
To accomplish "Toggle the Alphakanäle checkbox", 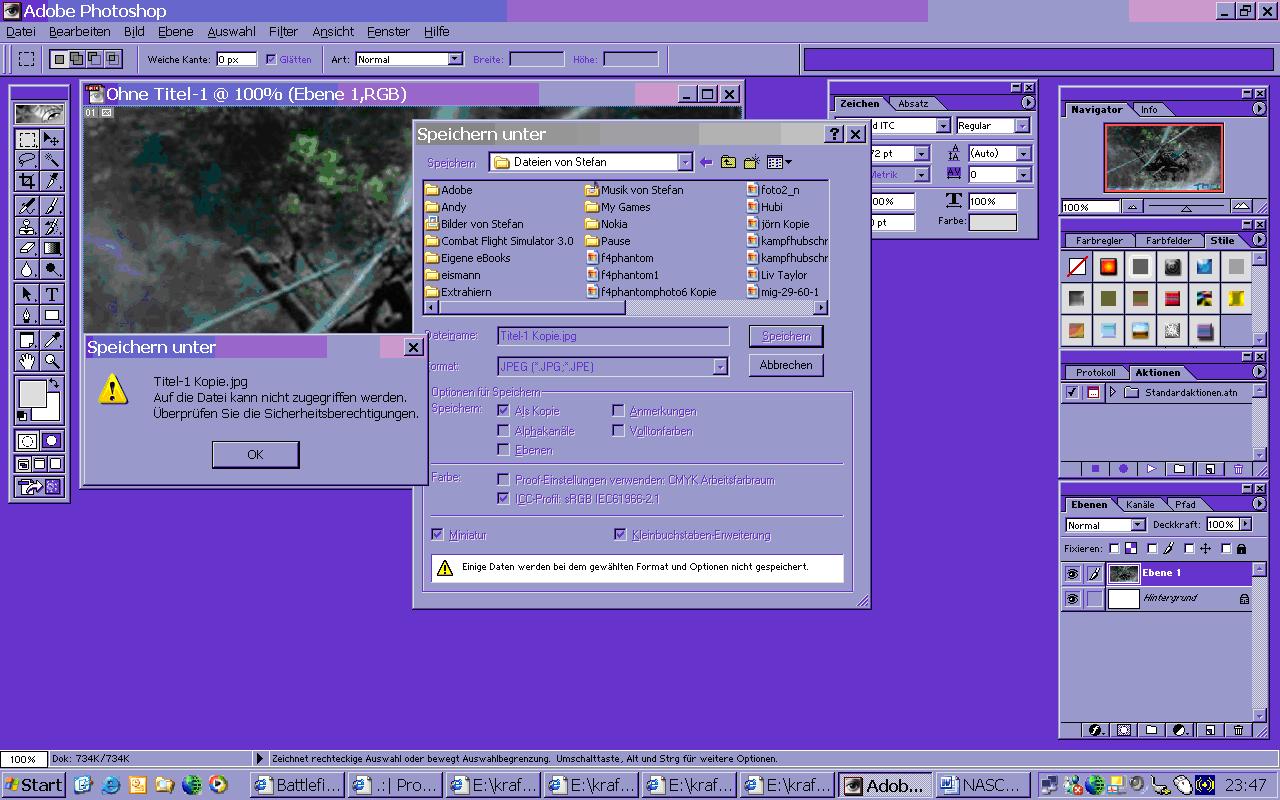I will (503, 431).
